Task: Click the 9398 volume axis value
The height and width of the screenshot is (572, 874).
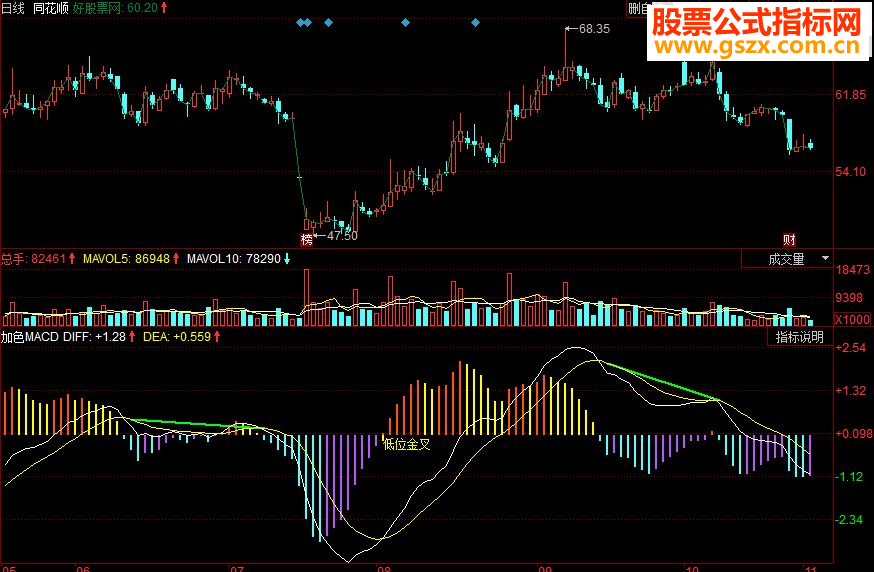Action: click(x=849, y=298)
